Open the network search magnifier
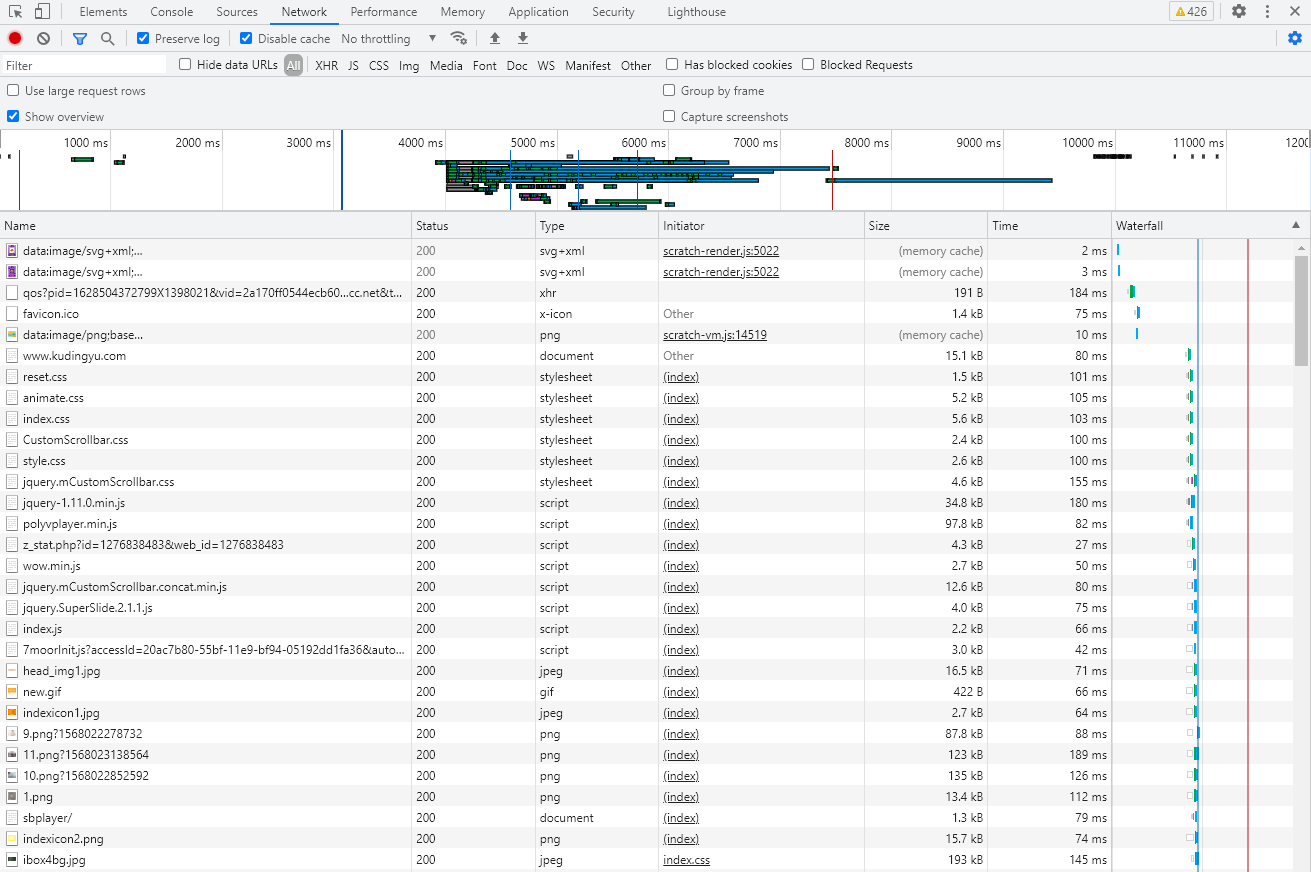This screenshot has height=872, width=1311. (x=107, y=38)
